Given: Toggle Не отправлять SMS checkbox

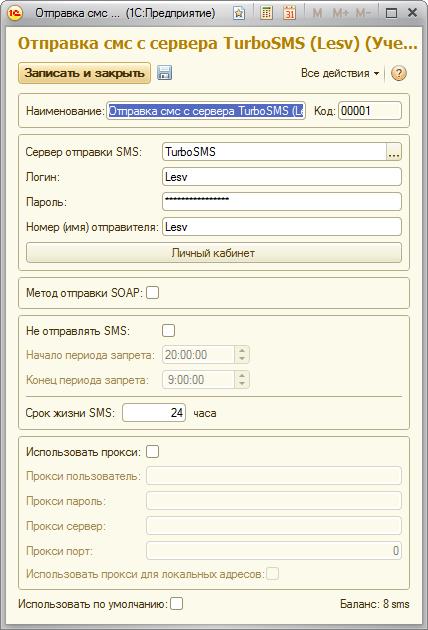Looking at the screenshot, I should [168, 331].
